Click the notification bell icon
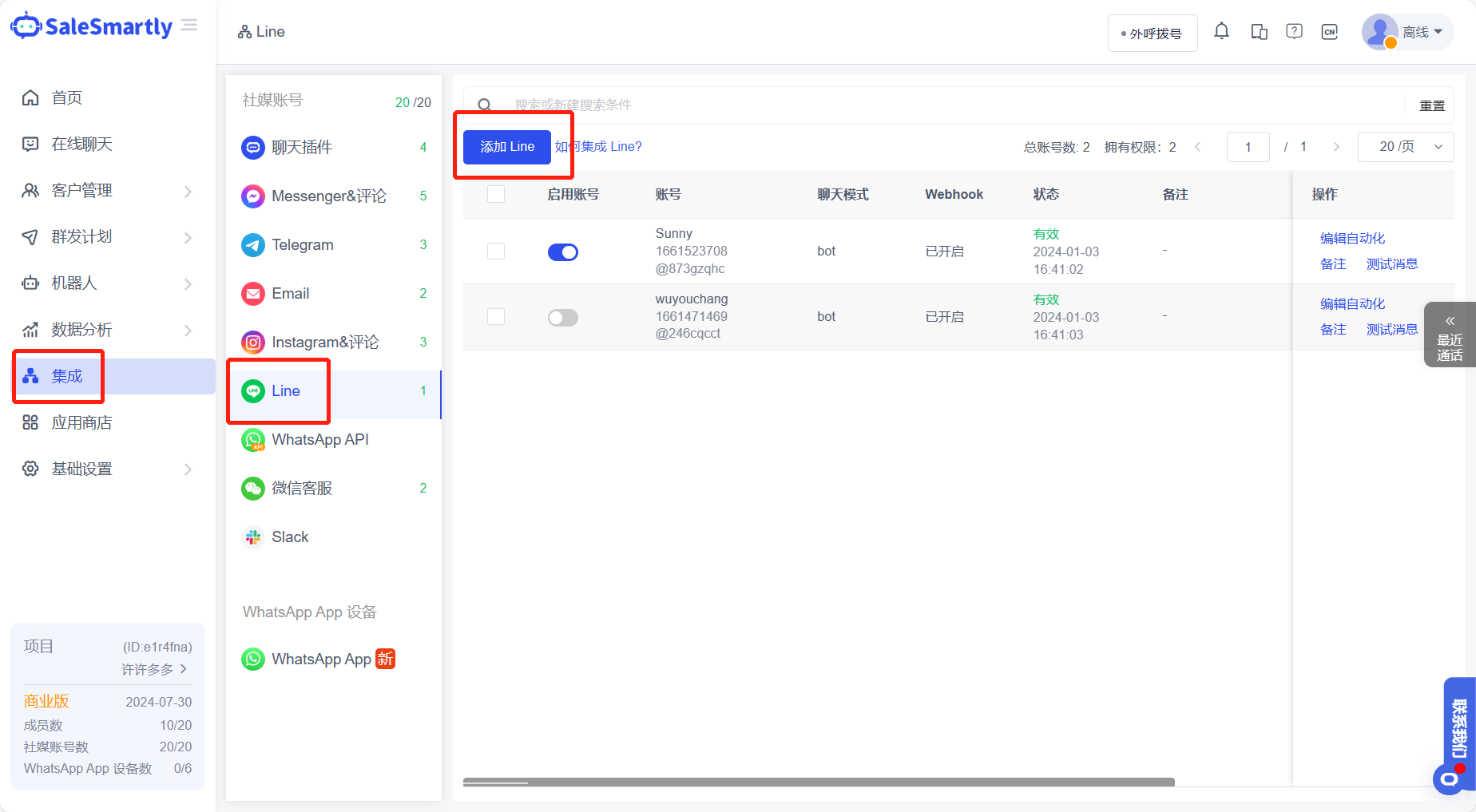This screenshot has width=1476, height=812. click(1221, 30)
